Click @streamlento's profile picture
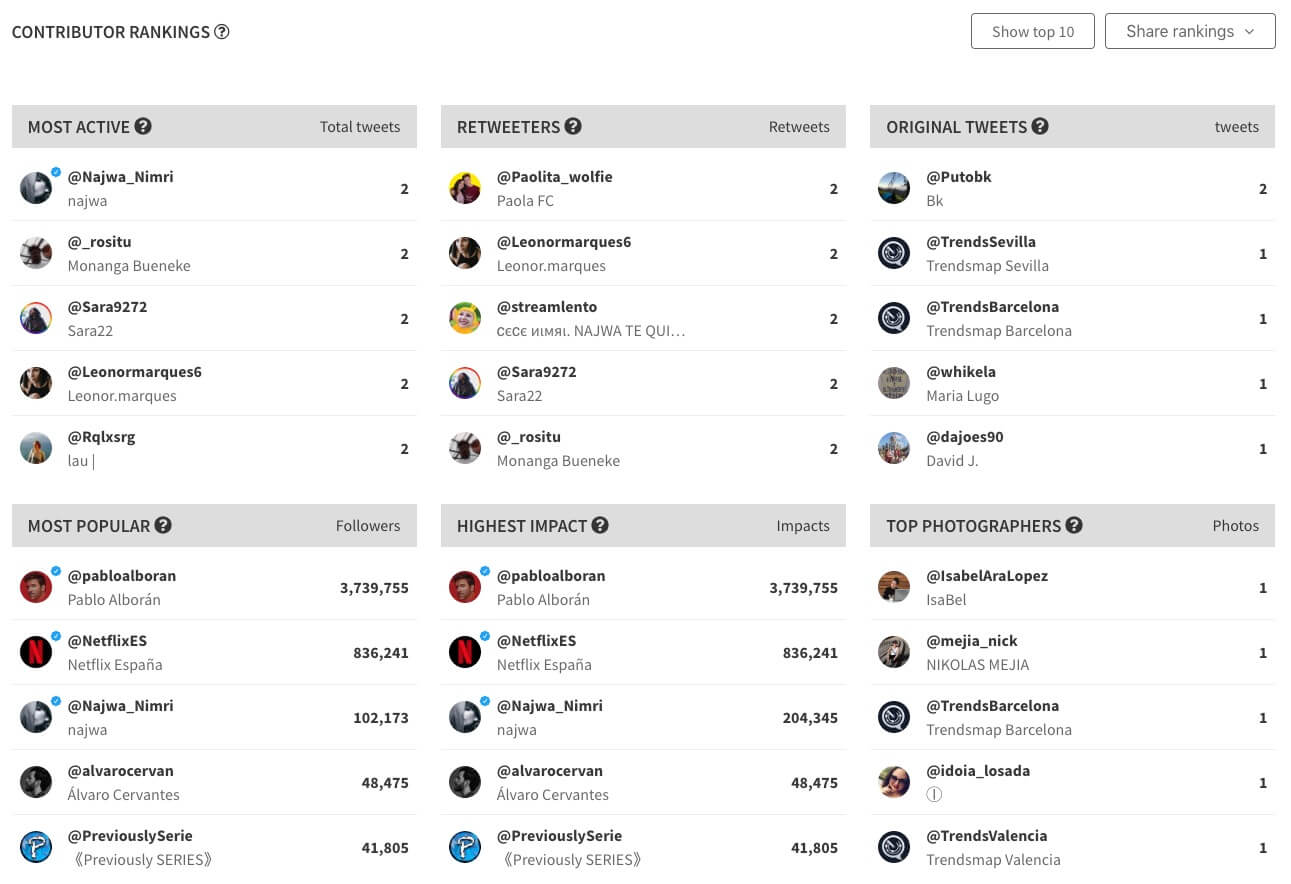1291x884 pixels. click(465, 317)
